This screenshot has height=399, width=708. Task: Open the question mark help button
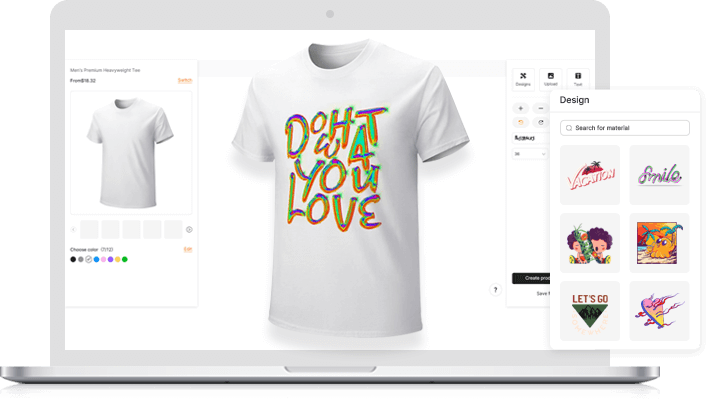pyautogui.click(x=495, y=290)
